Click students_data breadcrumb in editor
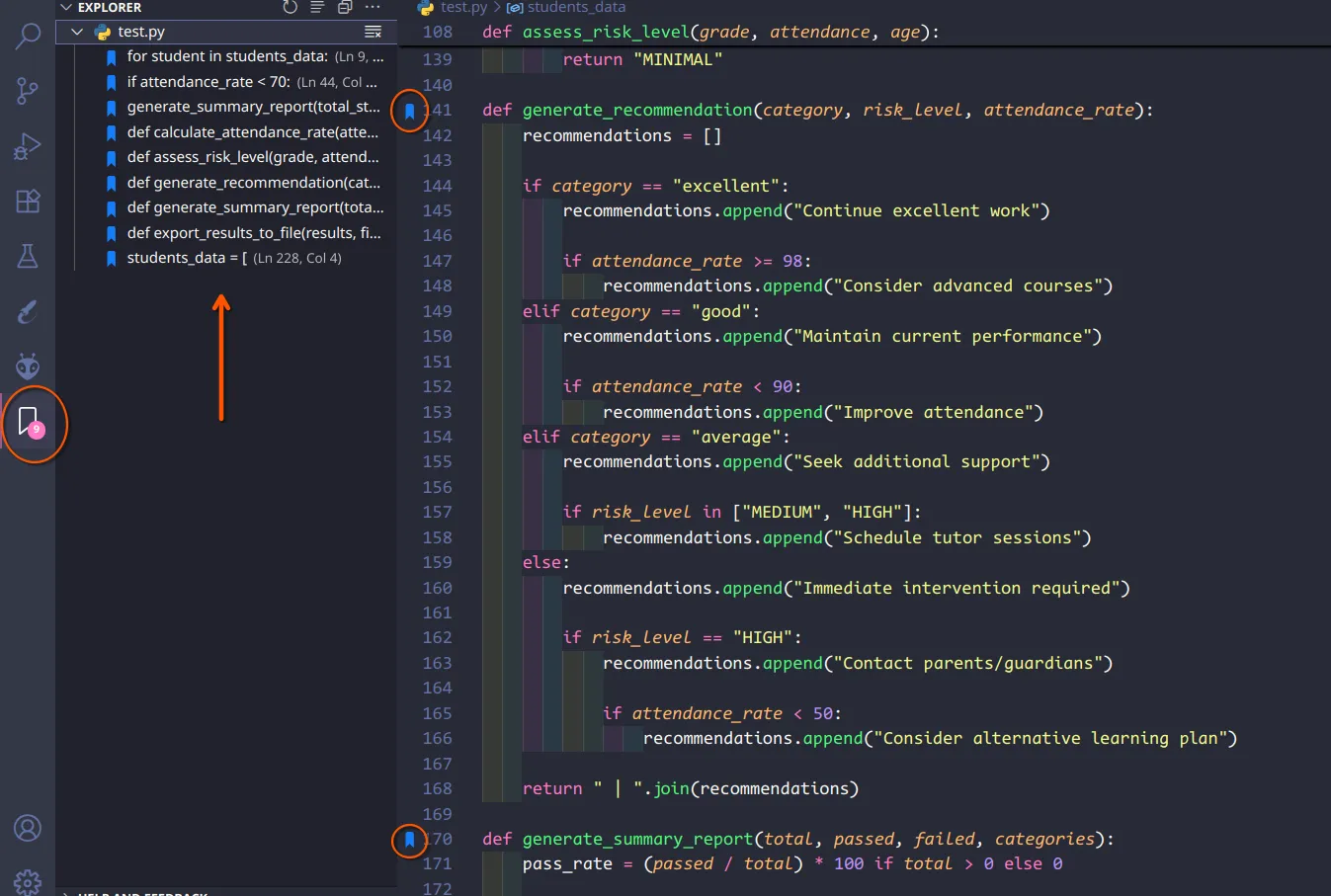Screen dimensions: 1331x896 576,7
